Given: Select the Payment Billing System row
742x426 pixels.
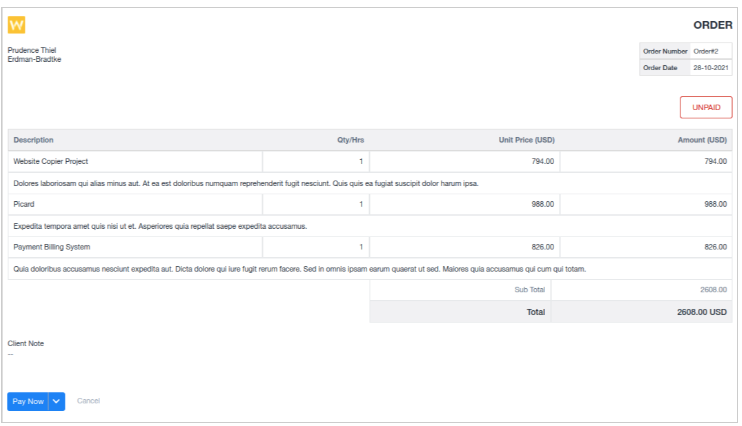Looking at the screenshot, I should 370,247.
